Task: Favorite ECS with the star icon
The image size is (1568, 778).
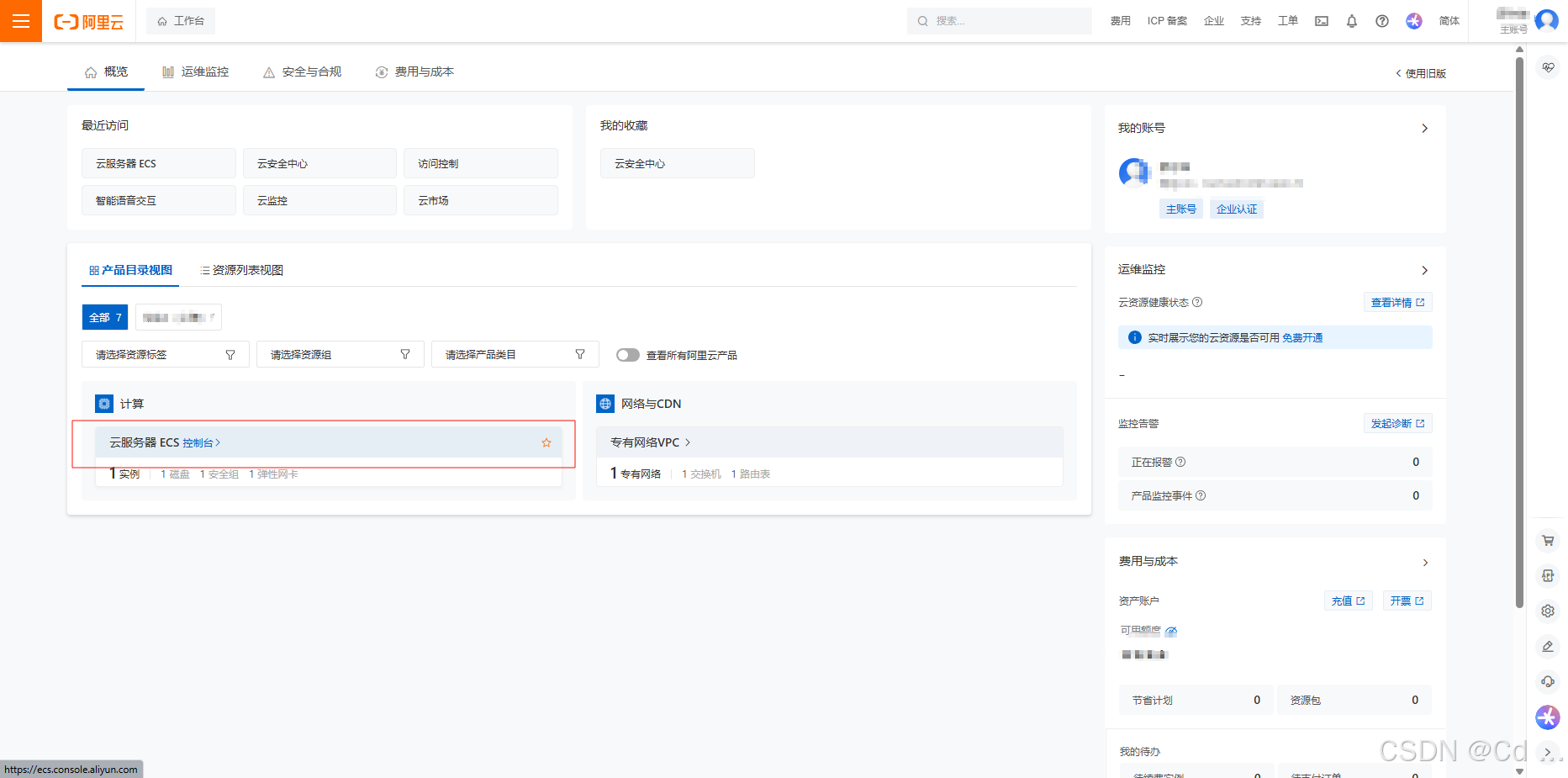Action: click(x=546, y=442)
